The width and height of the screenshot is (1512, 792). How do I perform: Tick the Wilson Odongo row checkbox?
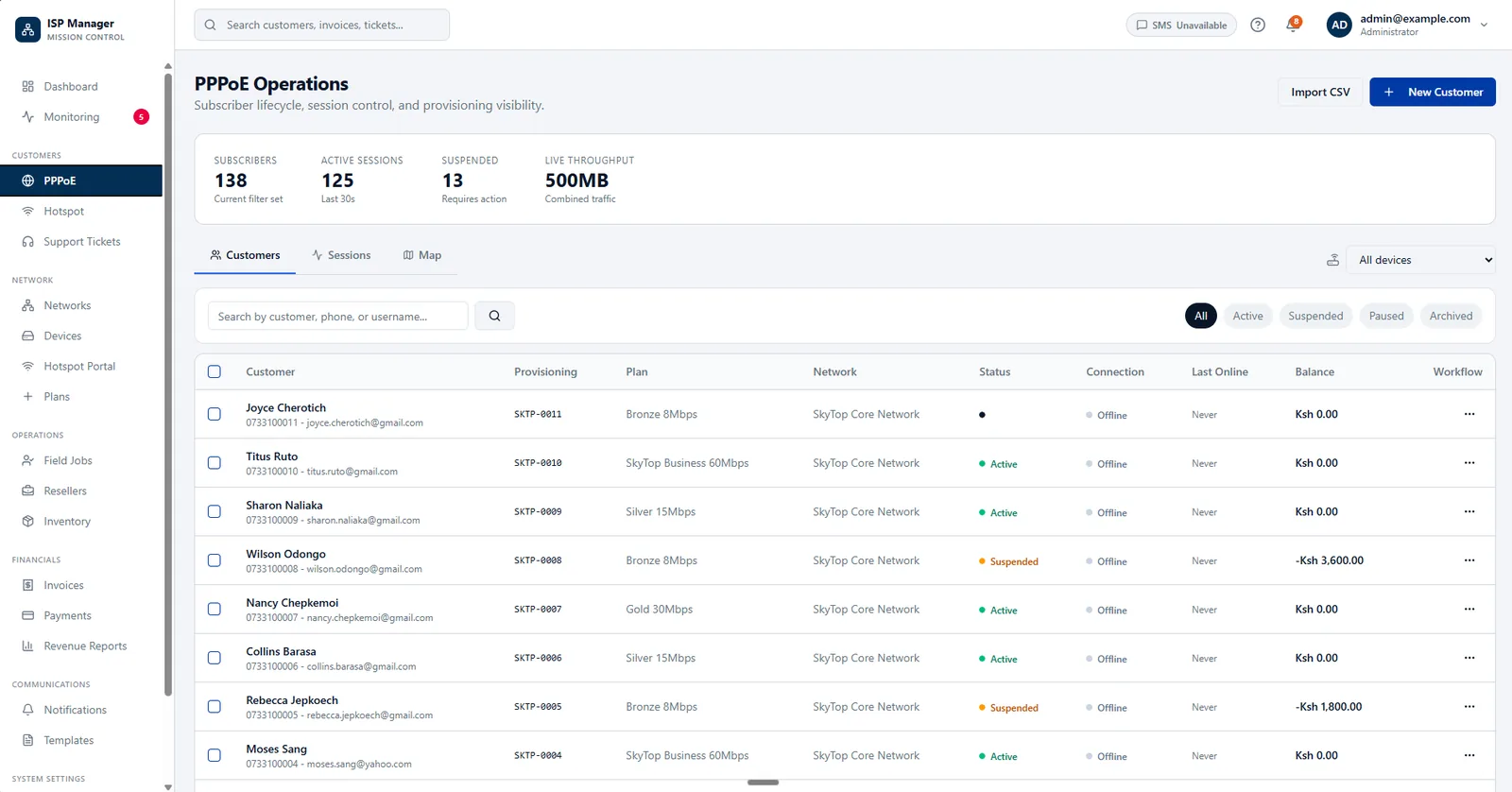click(215, 560)
